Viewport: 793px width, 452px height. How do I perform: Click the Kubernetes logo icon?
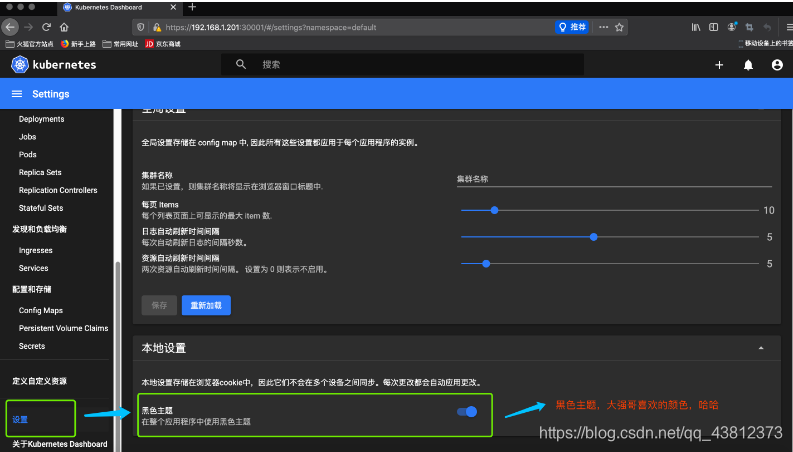[20, 64]
